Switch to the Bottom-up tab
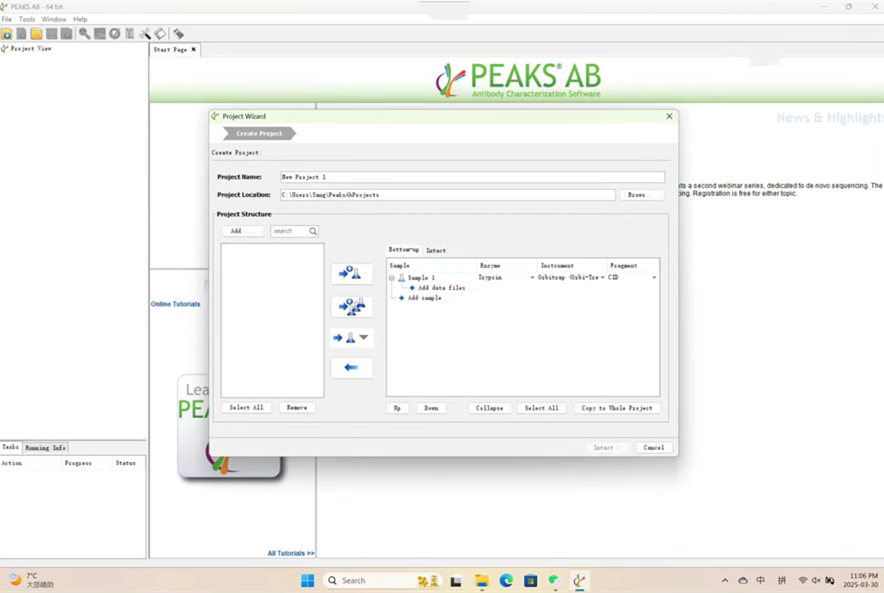 point(404,250)
